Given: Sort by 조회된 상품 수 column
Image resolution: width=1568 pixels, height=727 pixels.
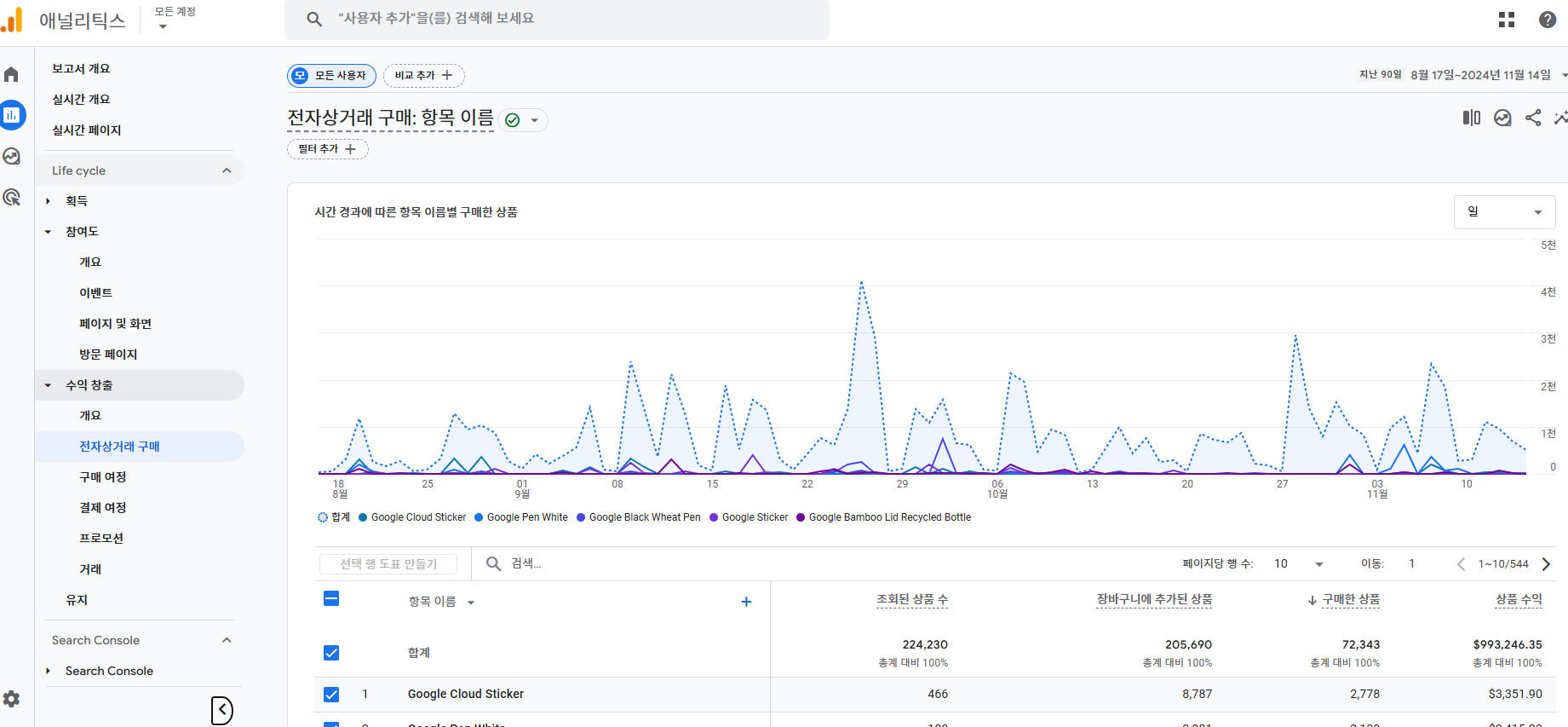Looking at the screenshot, I should [912, 599].
